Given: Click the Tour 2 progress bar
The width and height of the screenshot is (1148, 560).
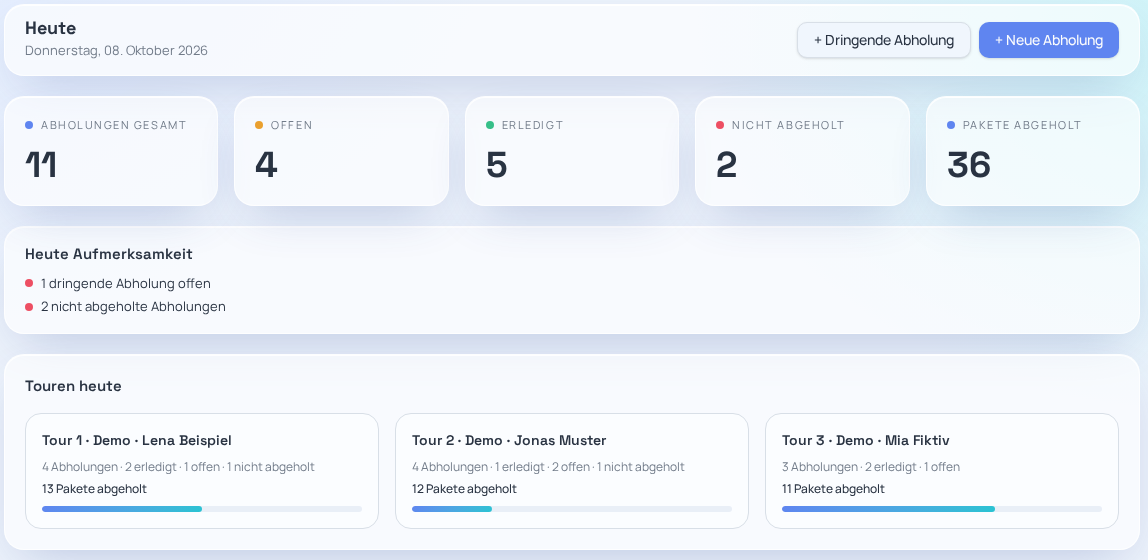Looking at the screenshot, I should click(x=572, y=509).
